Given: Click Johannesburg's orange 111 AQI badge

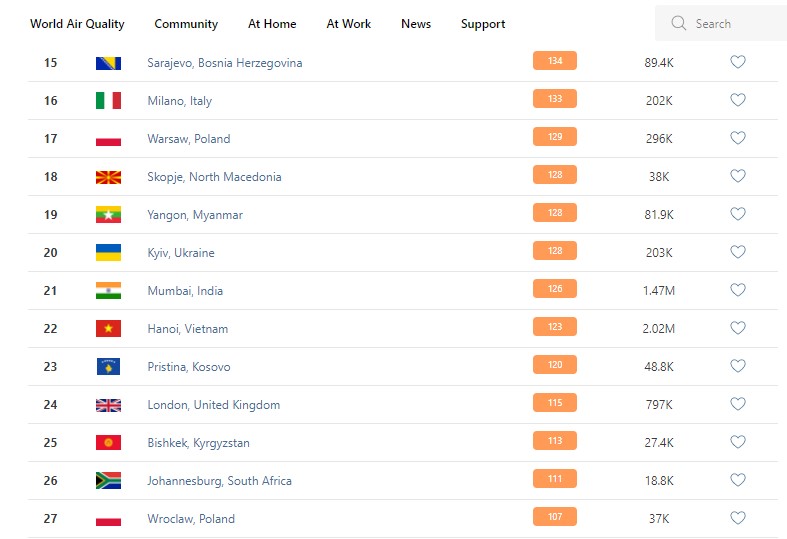Looking at the screenshot, I should click(555, 479).
